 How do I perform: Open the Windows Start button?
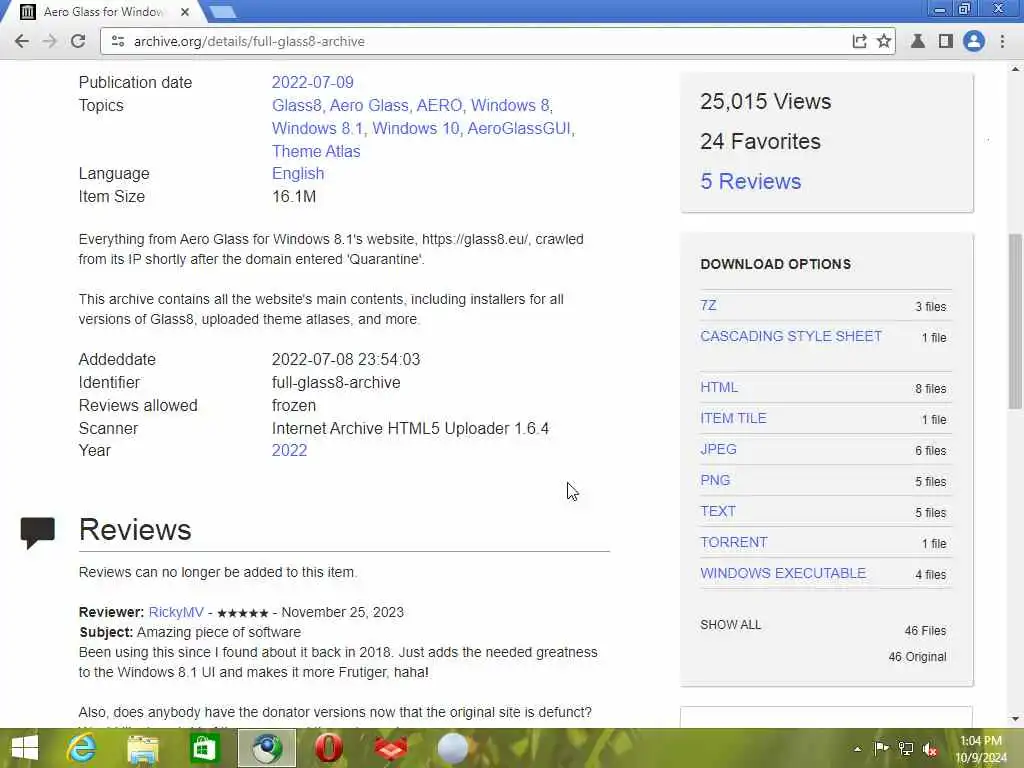click(25, 748)
